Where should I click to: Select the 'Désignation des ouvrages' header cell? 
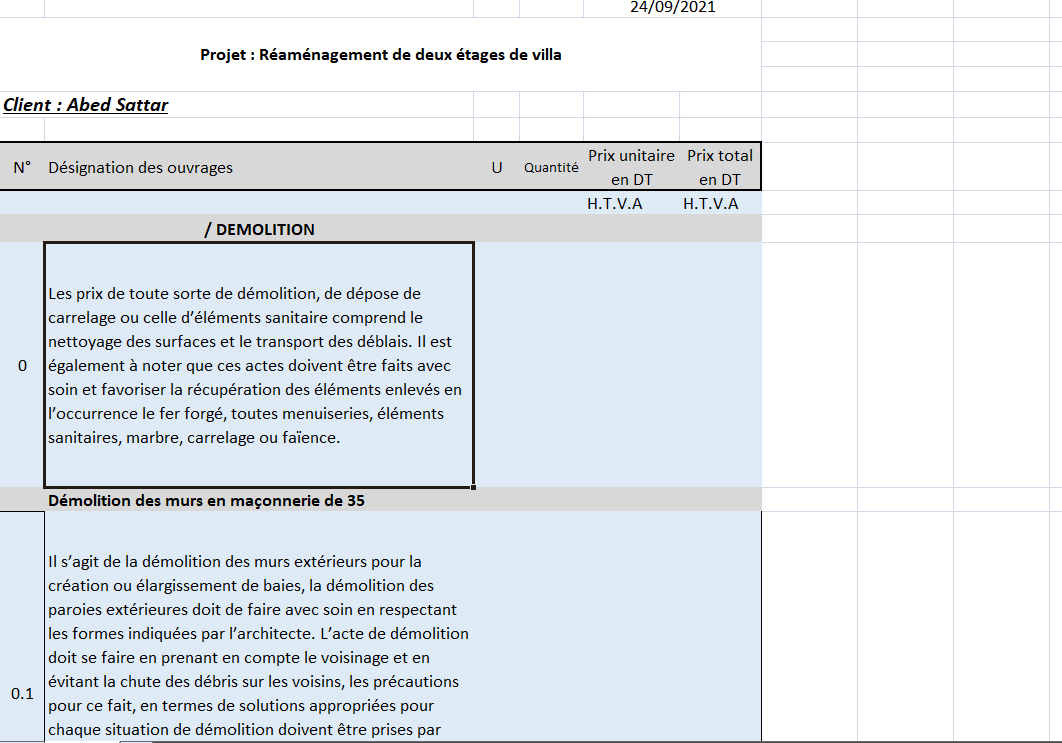(x=140, y=167)
